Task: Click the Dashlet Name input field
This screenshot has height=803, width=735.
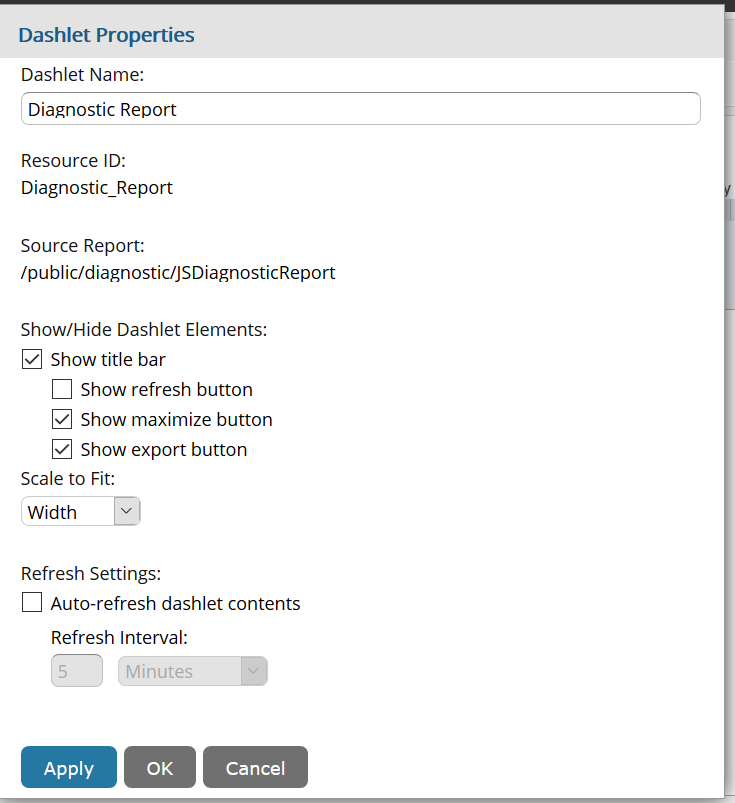Action: (x=361, y=109)
